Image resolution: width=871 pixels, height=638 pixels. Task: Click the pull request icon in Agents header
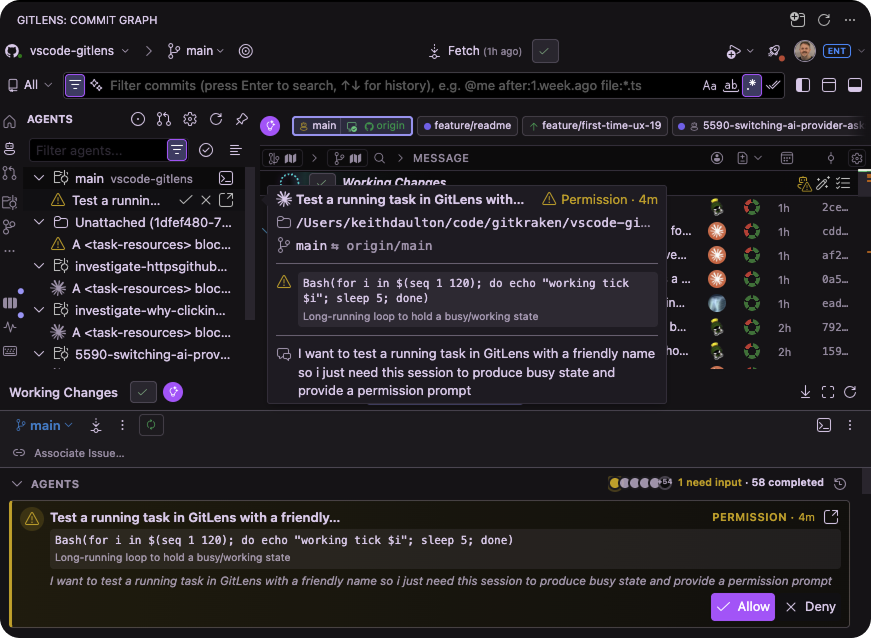tap(164, 119)
